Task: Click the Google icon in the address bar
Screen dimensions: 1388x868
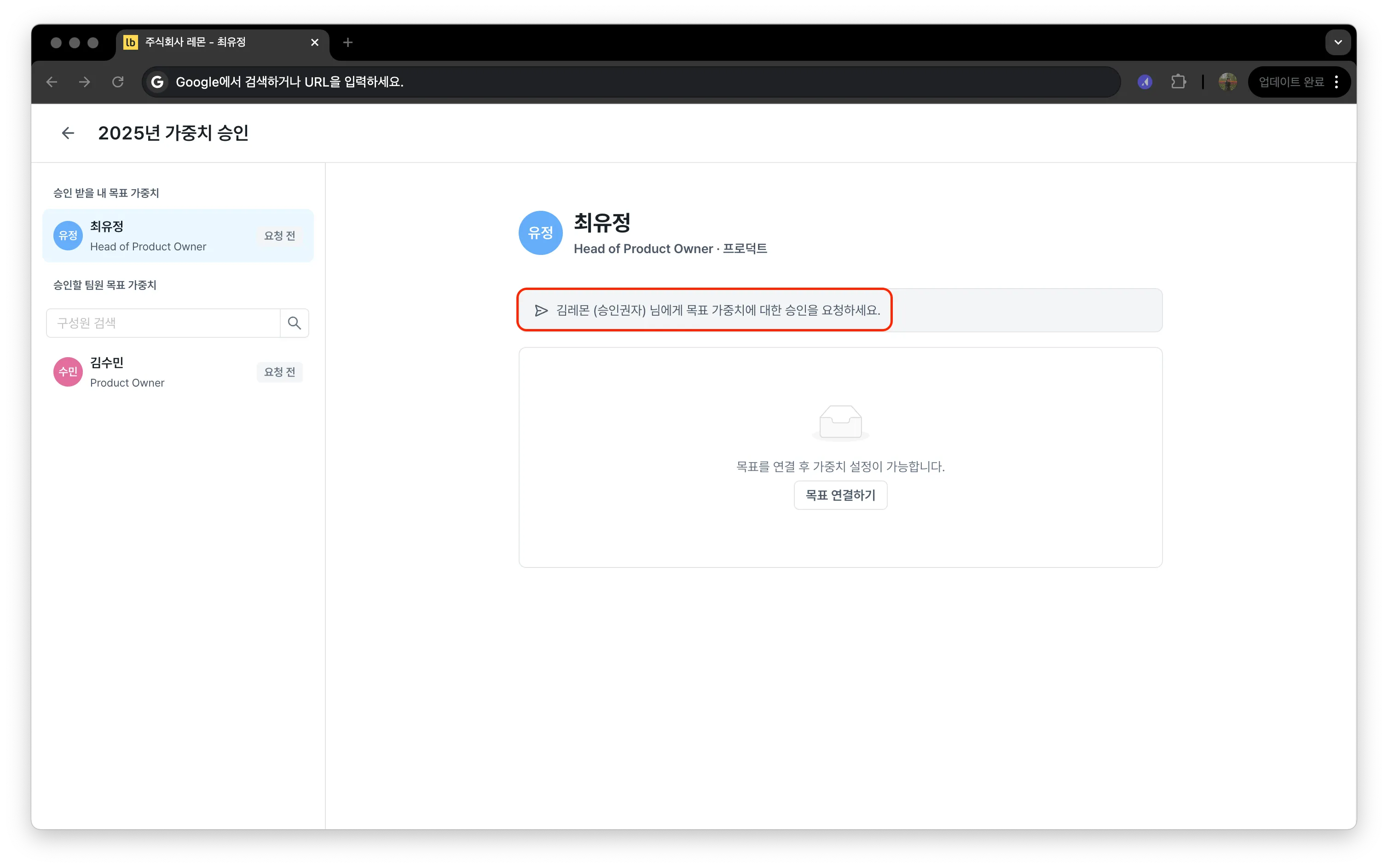Action: point(157,82)
